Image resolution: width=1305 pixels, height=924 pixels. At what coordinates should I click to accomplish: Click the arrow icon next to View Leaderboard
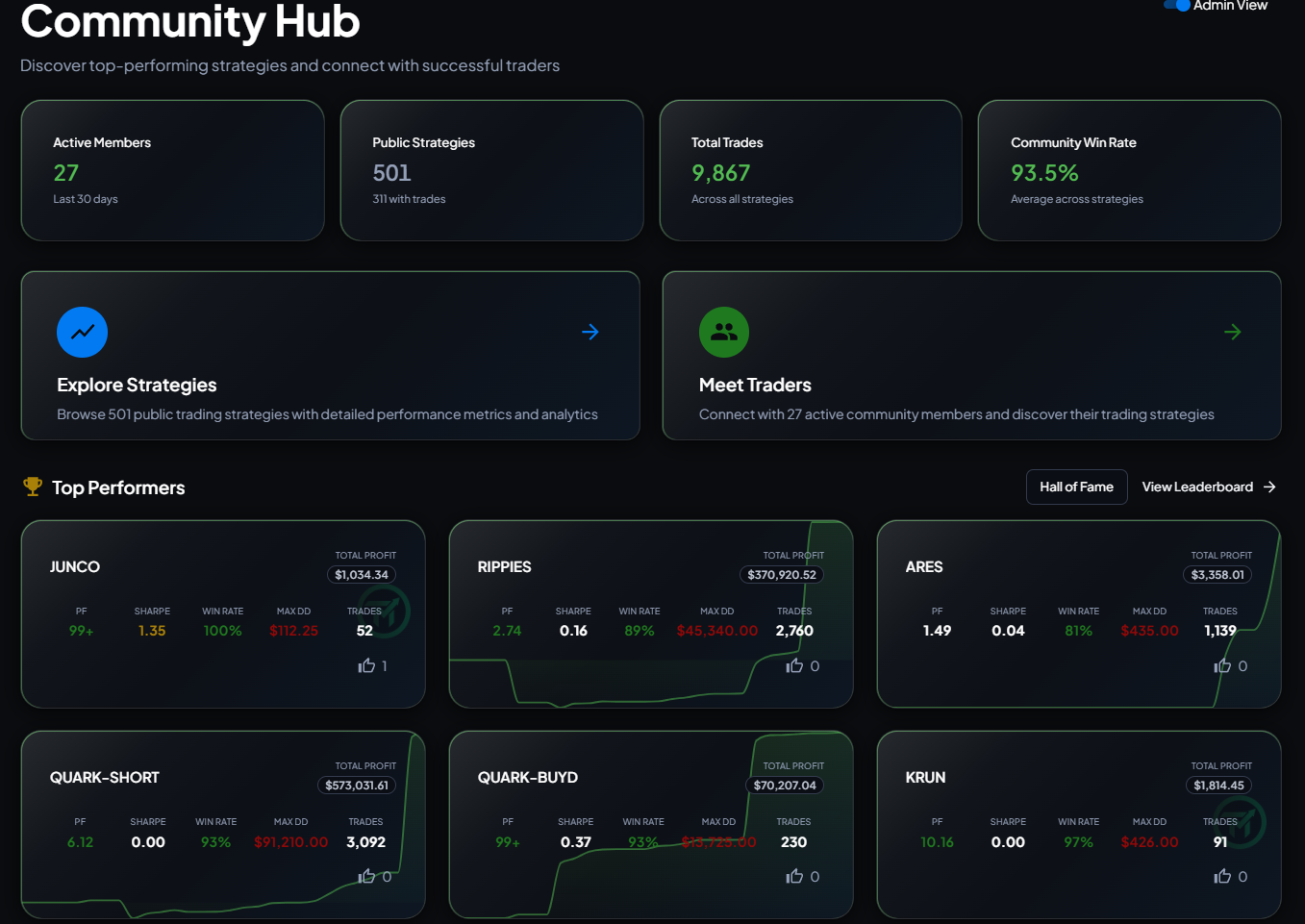(1270, 487)
